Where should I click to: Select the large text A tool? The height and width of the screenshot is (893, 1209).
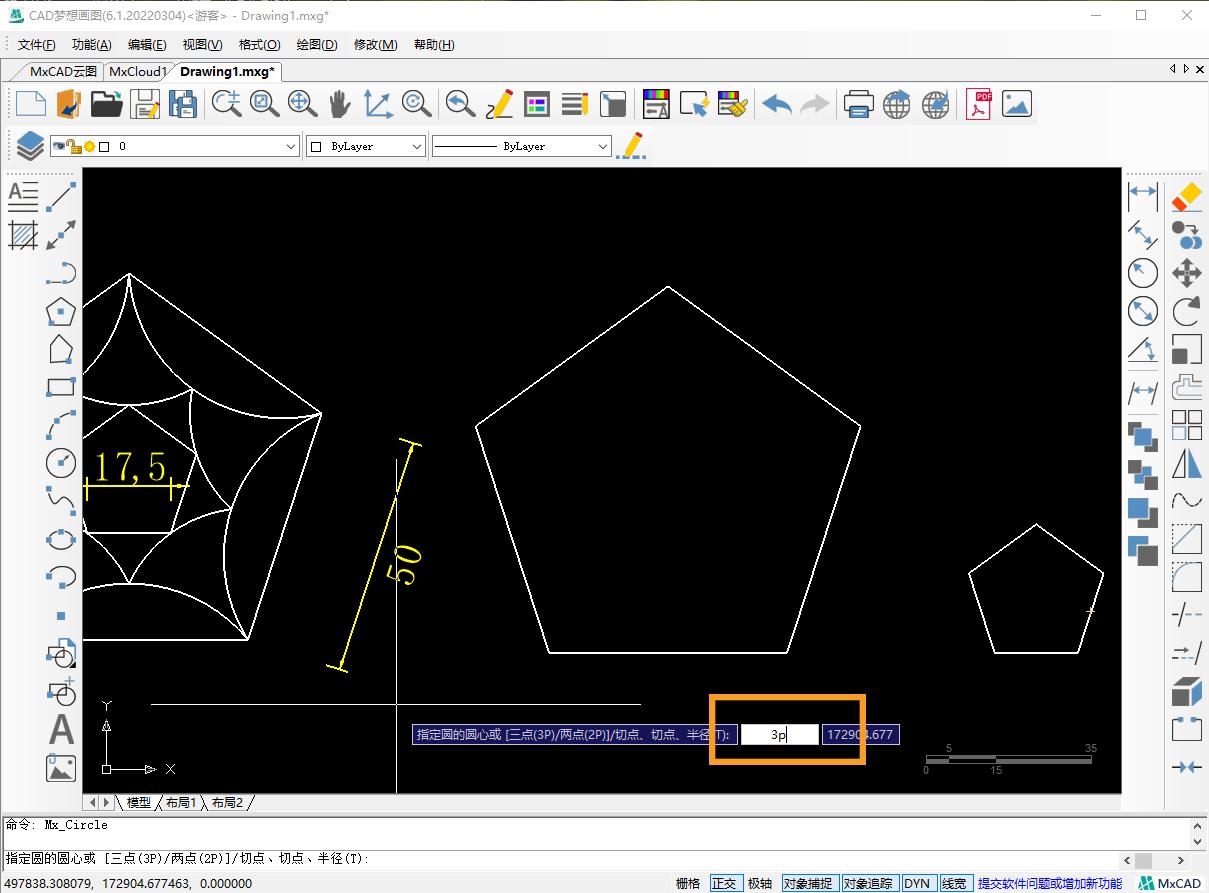point(61,730)
